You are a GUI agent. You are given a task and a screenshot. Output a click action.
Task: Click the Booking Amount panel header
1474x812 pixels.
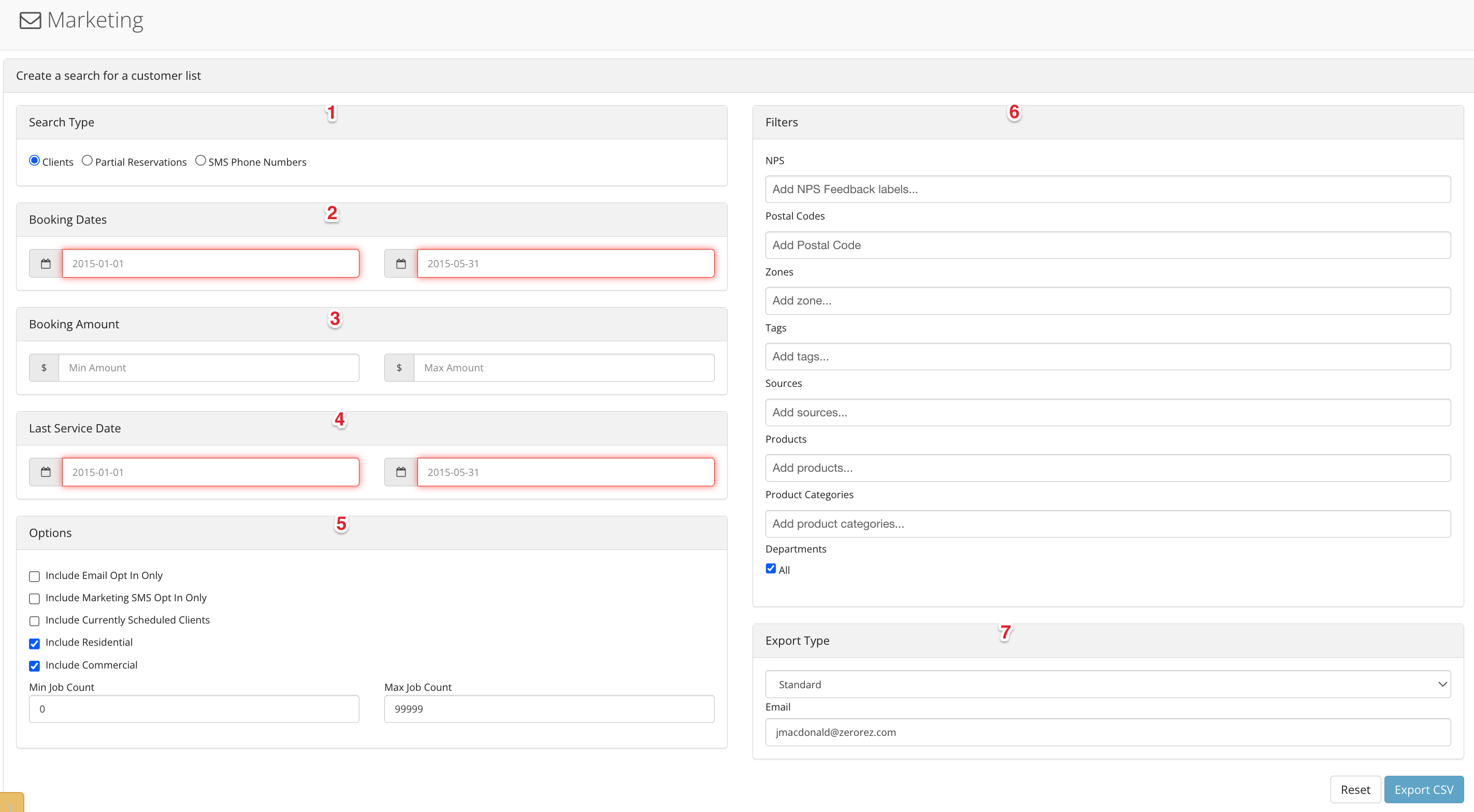(x=372, y=325)
